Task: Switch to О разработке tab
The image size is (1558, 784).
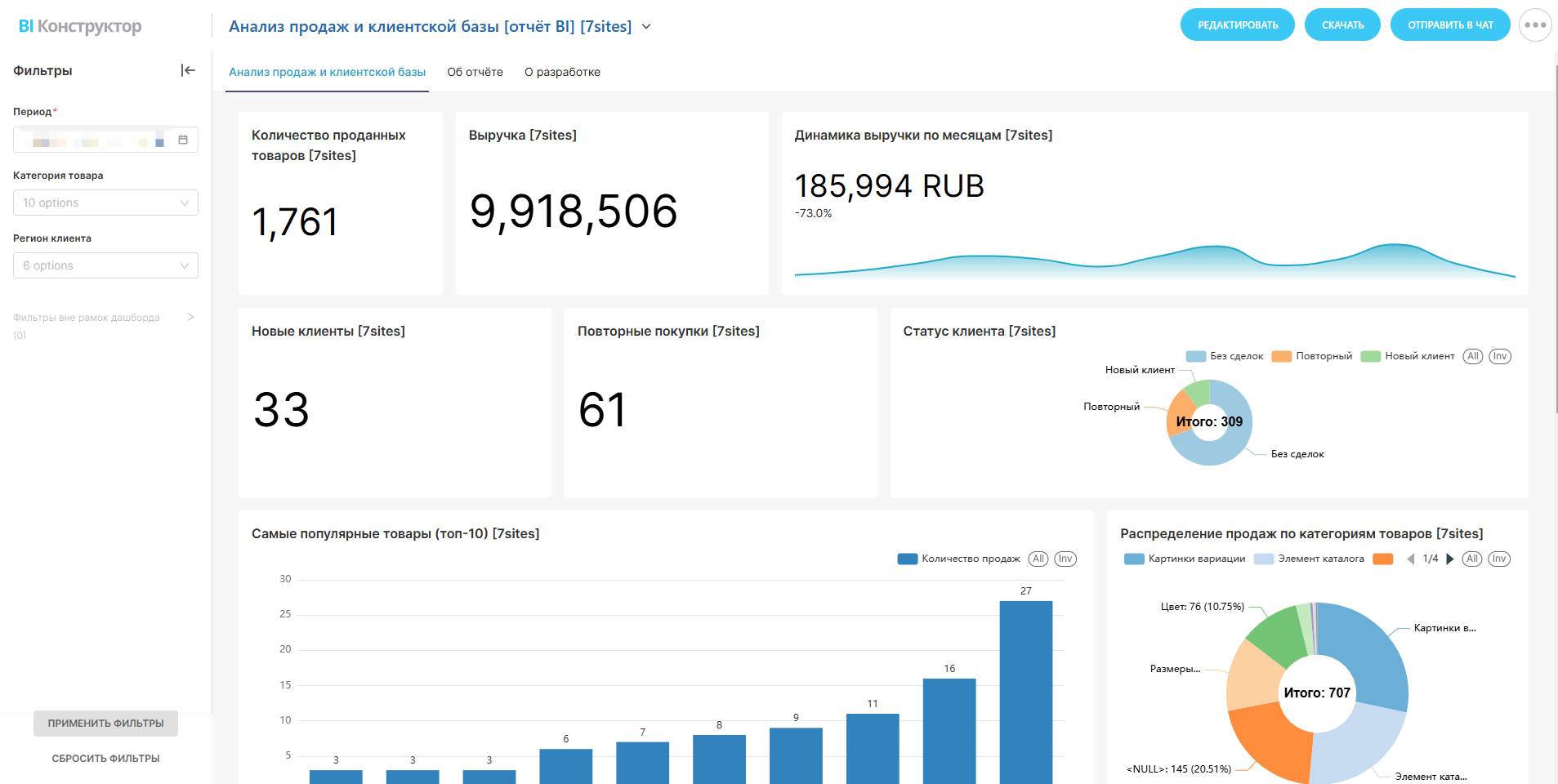Action: click(x=562, y=72)
